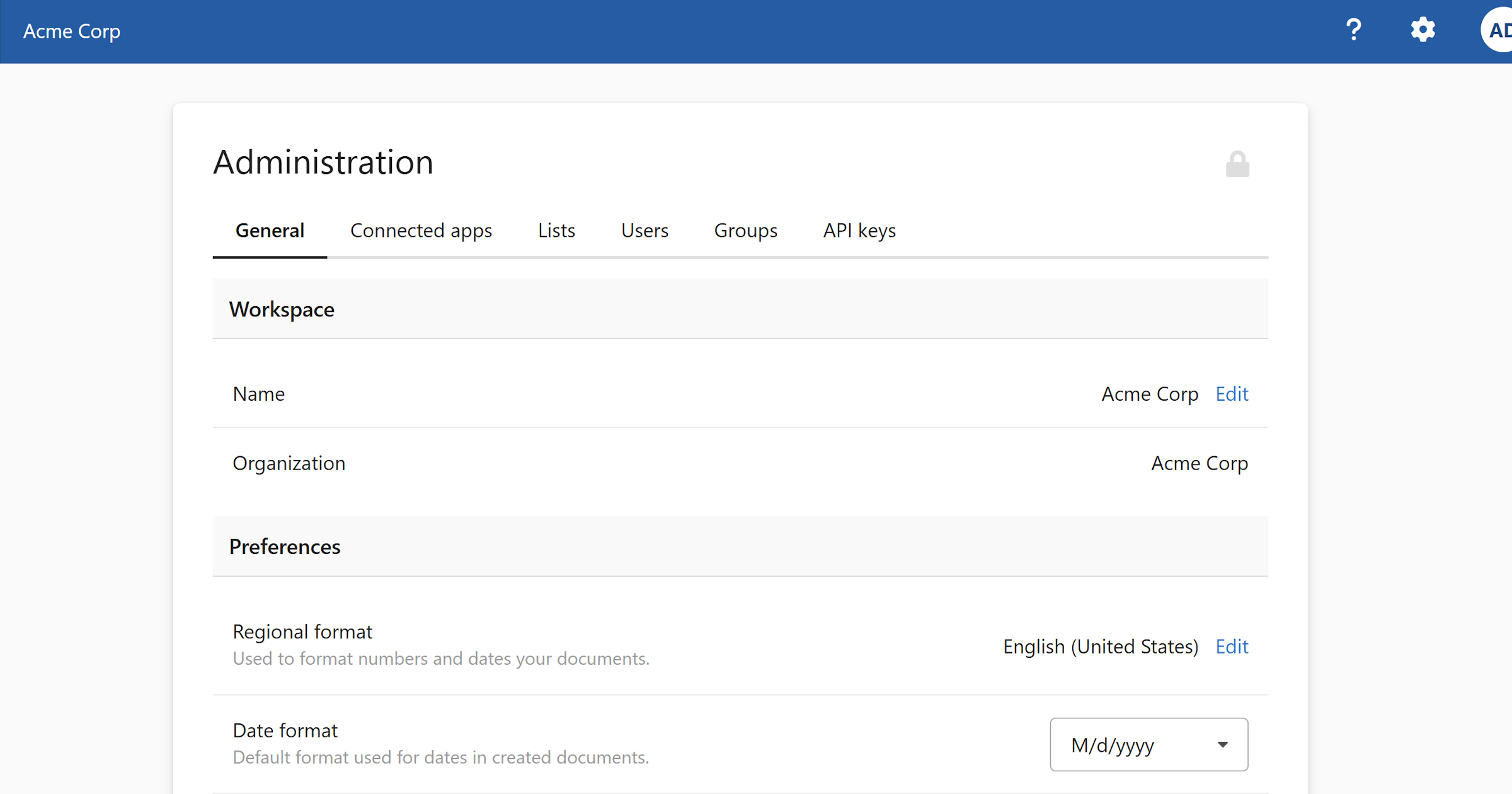Click 'Default format used for dates' description
The width and height of the screenshot is (1512, 794).
pyautogui.click(x=440, y=757)
